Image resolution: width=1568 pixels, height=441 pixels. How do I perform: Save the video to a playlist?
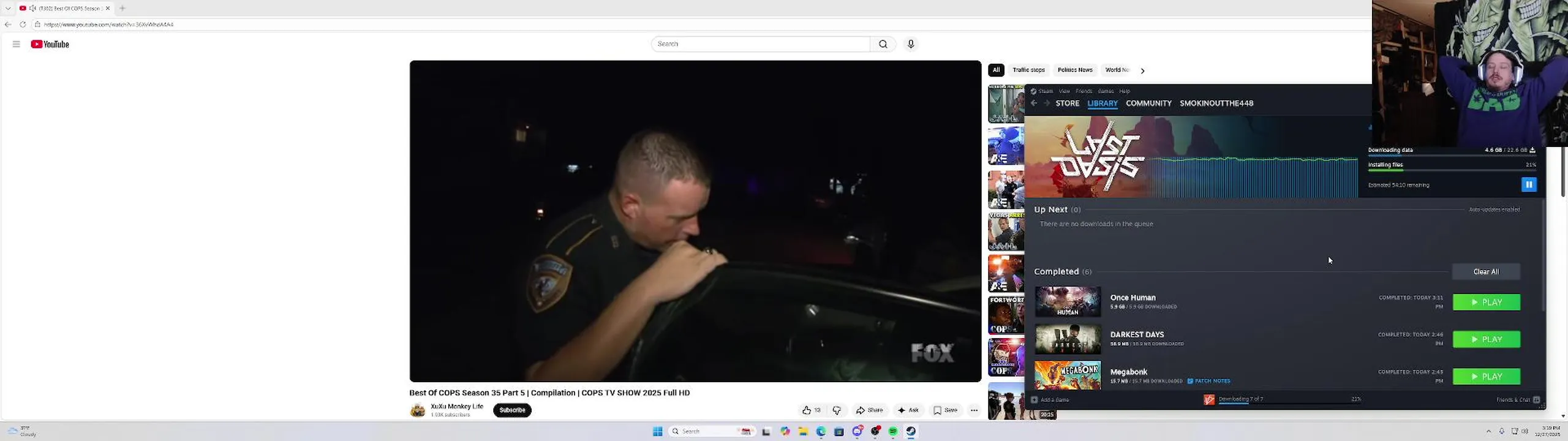click(945, 410)
